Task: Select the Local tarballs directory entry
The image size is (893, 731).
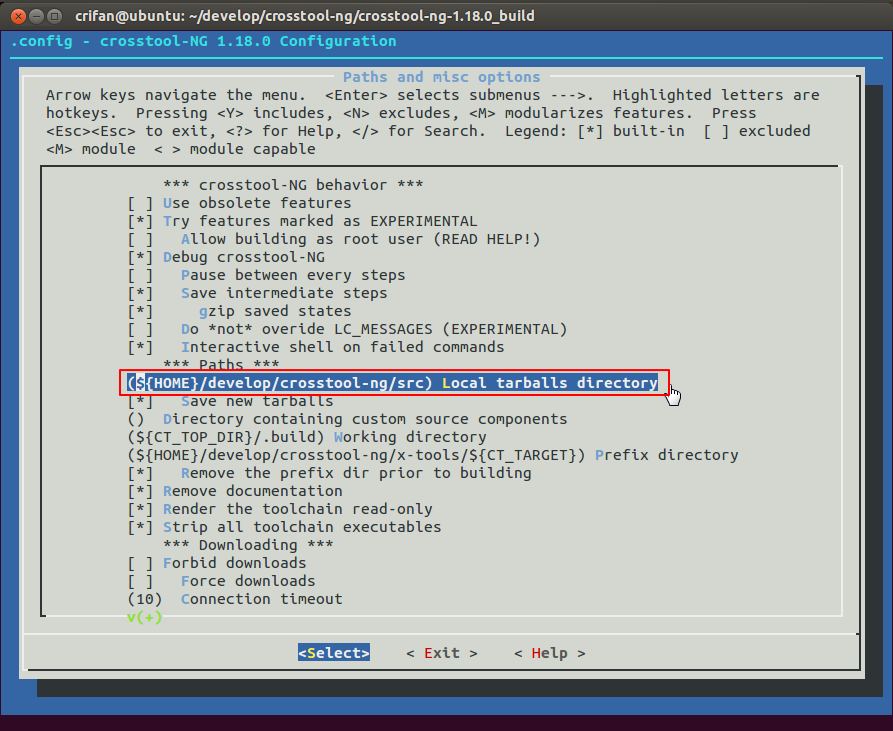Action: point(392,383)
